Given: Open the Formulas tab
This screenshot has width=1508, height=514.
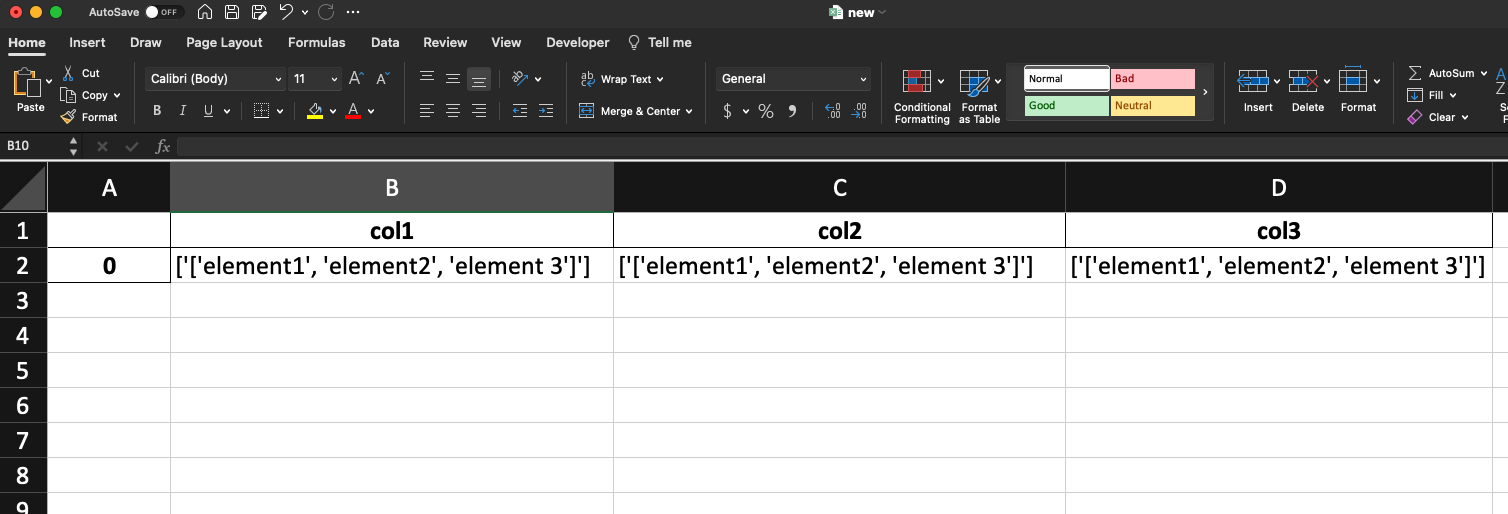Looking at the screenshot, I should point(317,42).
